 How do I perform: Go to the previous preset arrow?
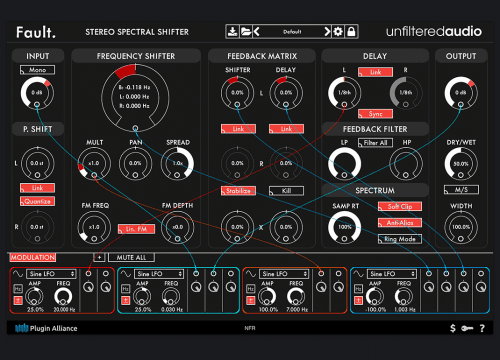coord(256,32)
